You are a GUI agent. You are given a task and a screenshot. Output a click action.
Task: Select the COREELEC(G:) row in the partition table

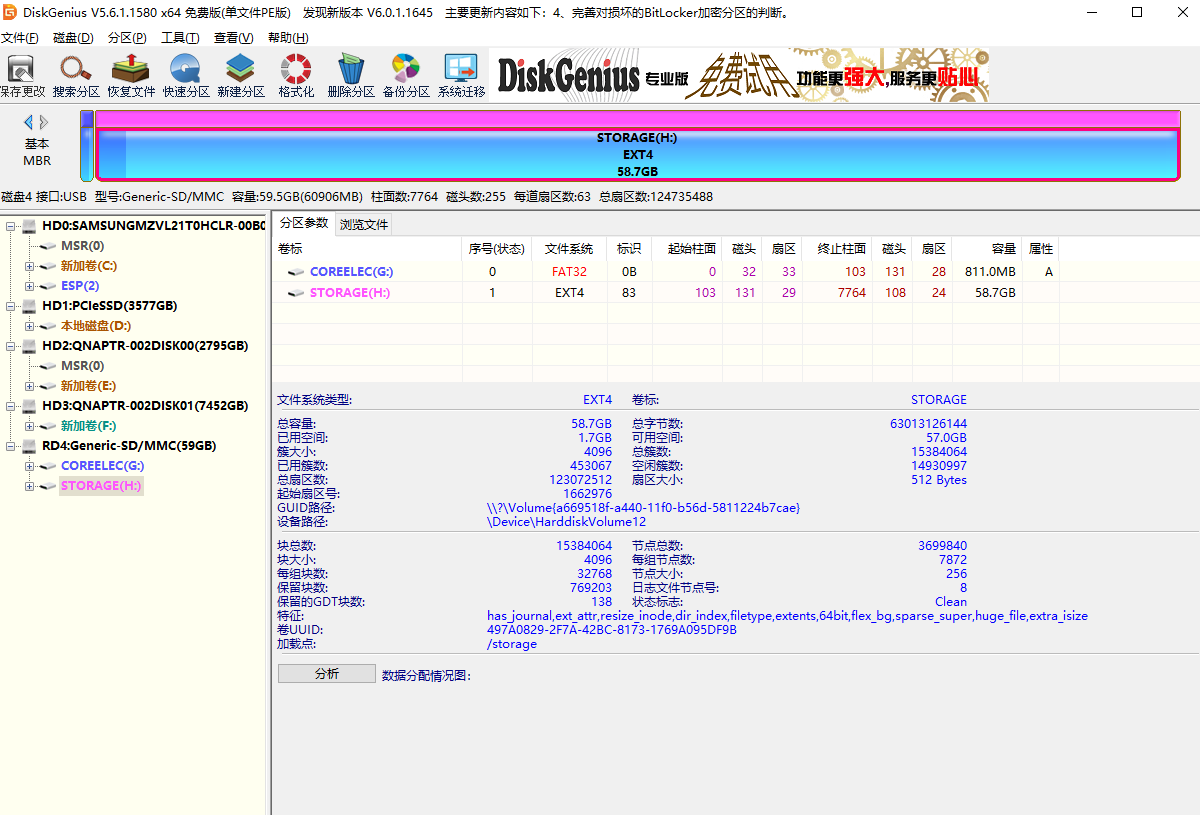pyautogui.click(x=349, y=272)
